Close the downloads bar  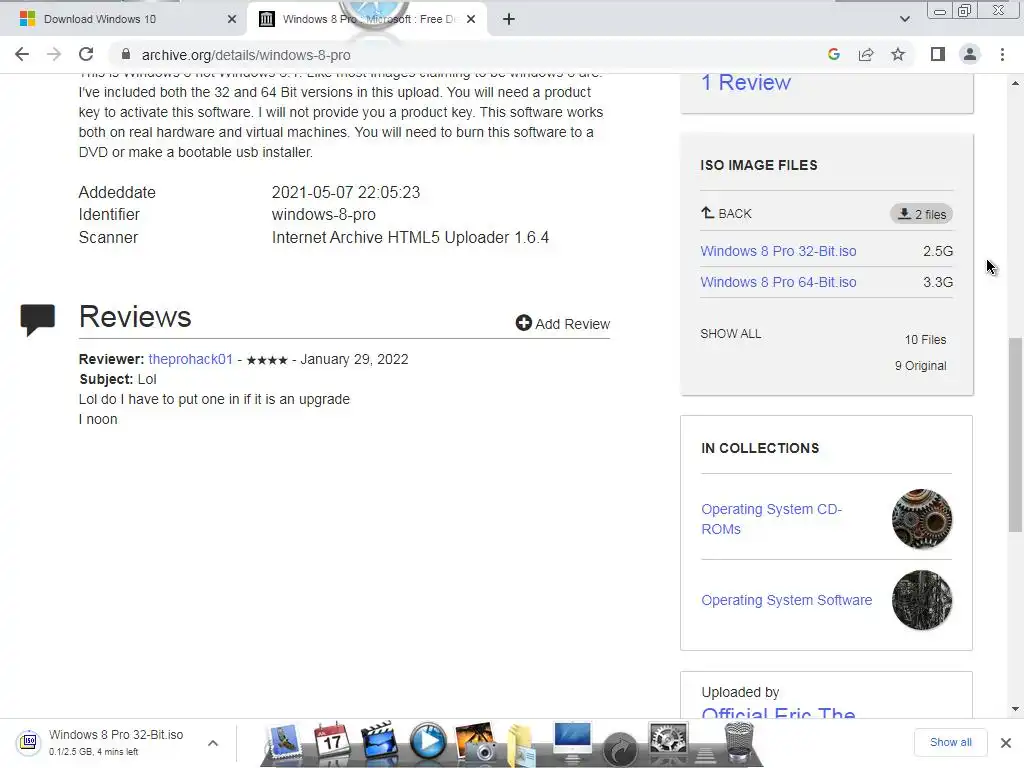point(1006,743)
